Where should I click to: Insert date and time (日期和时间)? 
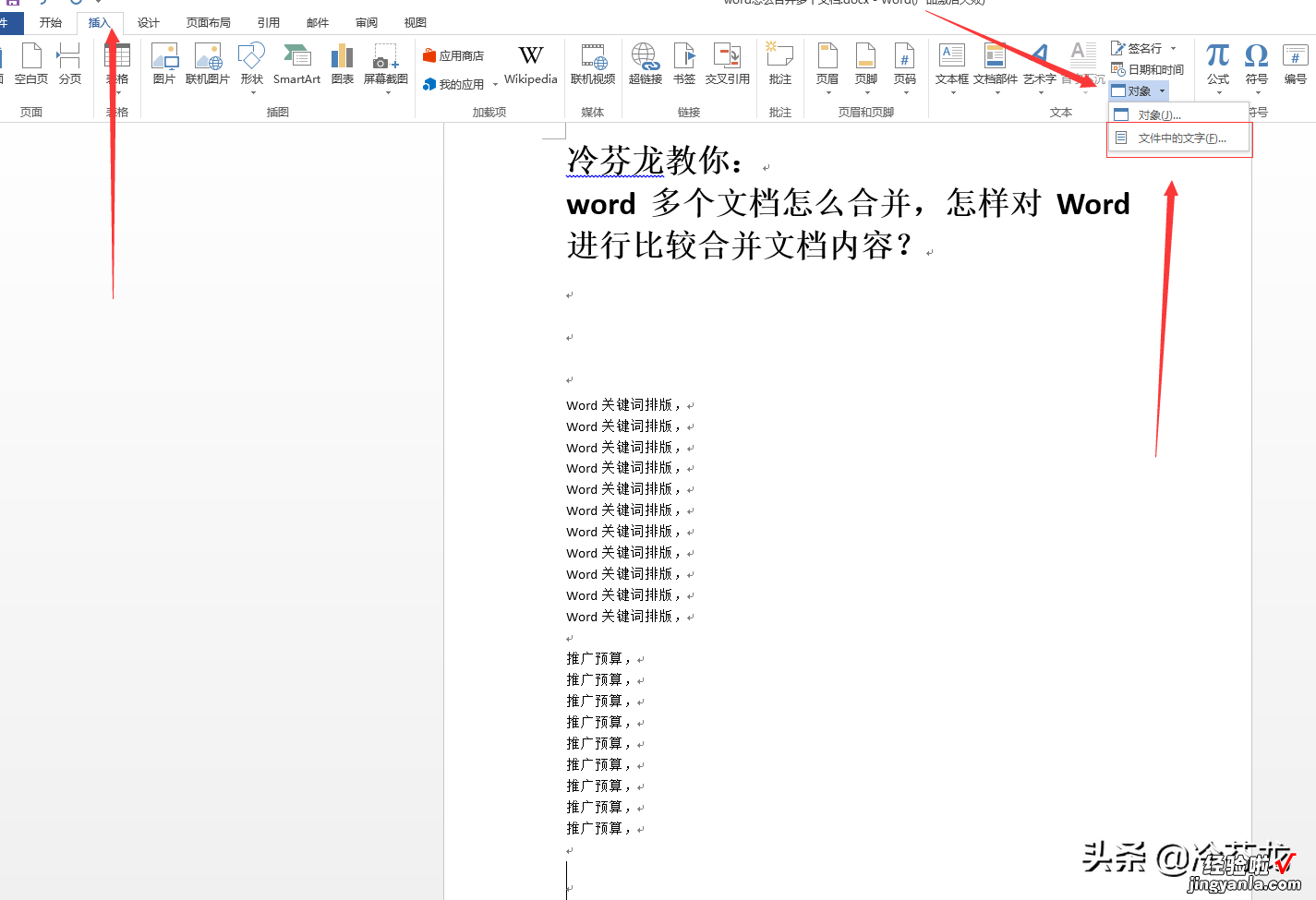(1147, 69)
